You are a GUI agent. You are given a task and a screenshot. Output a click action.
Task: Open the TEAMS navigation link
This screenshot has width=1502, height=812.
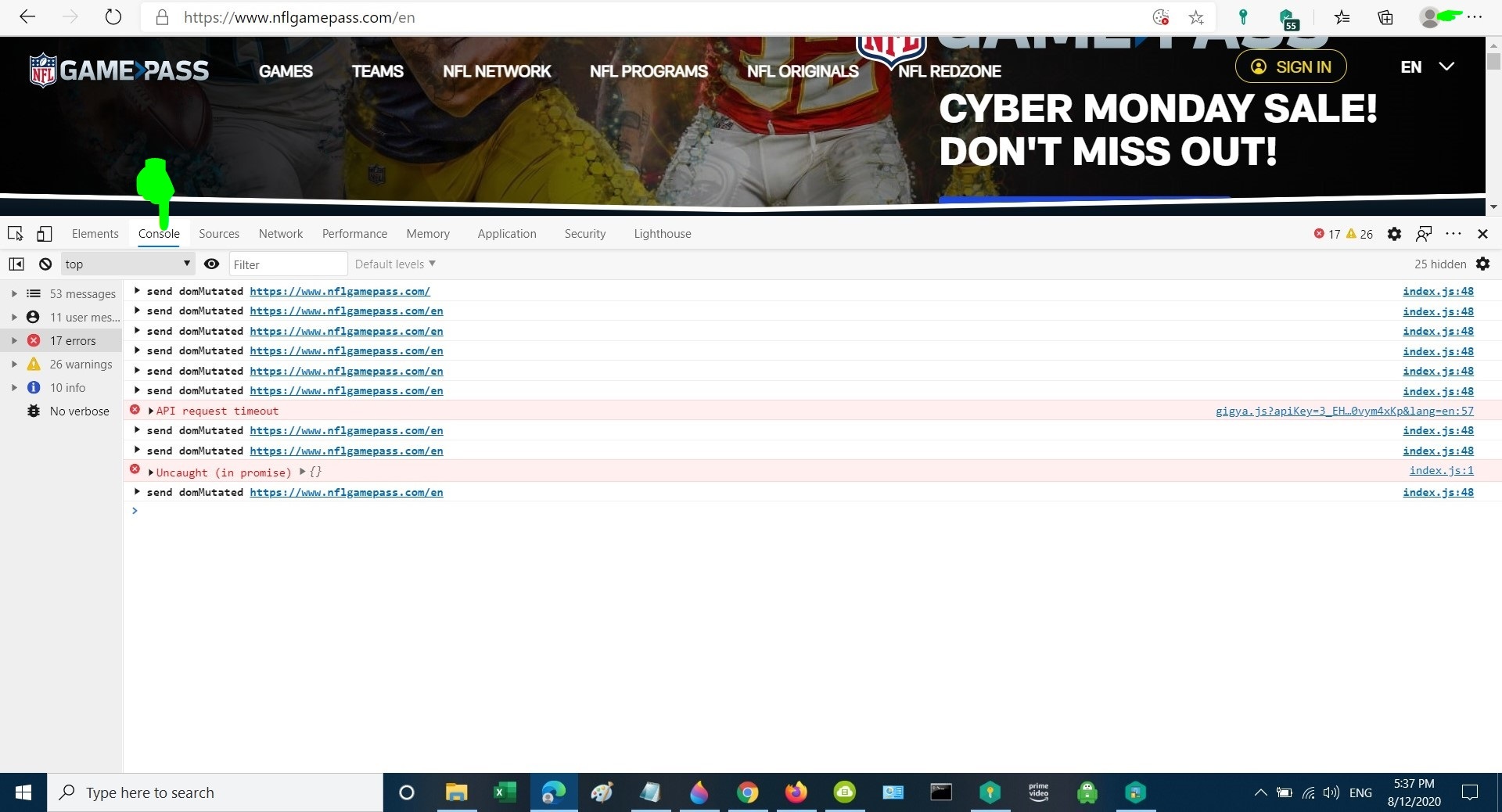(x=378, y=71)
